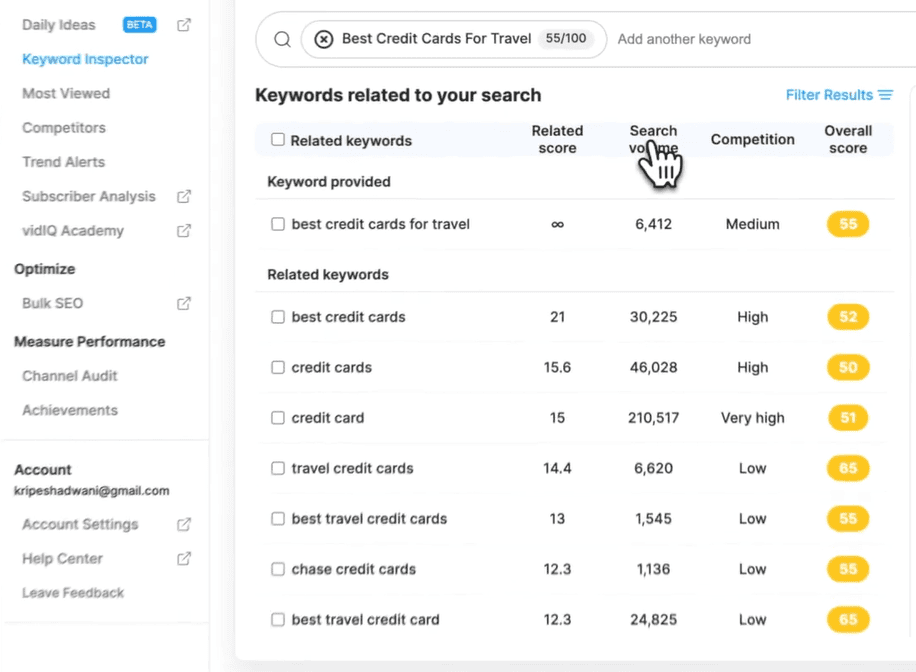916x672 pixels.
Task: Check the chase credit cards keyword
Action: 277,569
